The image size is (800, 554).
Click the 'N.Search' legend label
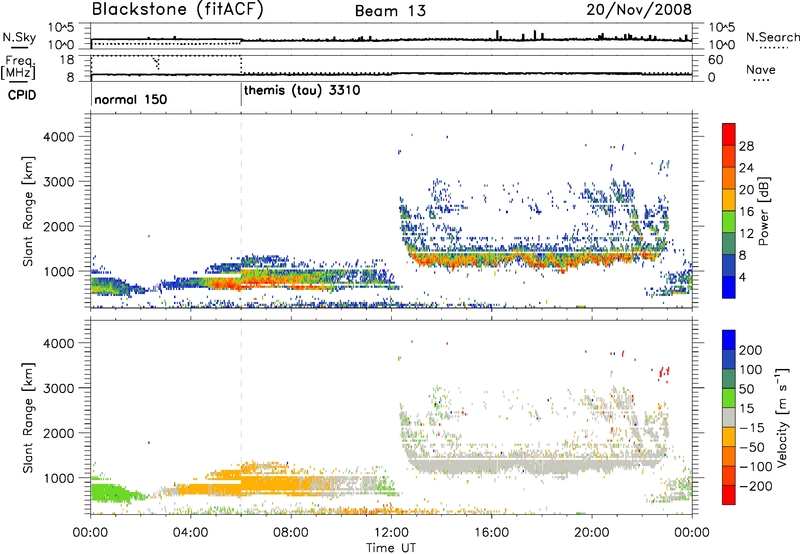772,37
